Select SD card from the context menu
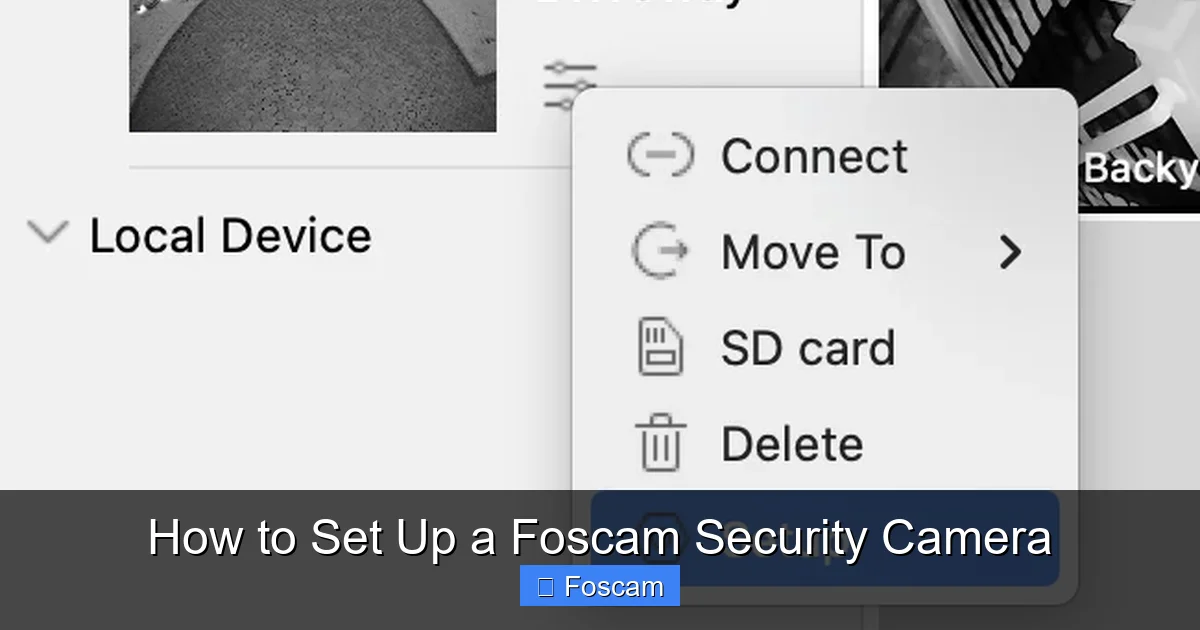The height and width of the screenshot is (630, 1200). click(x=807, y=348)
